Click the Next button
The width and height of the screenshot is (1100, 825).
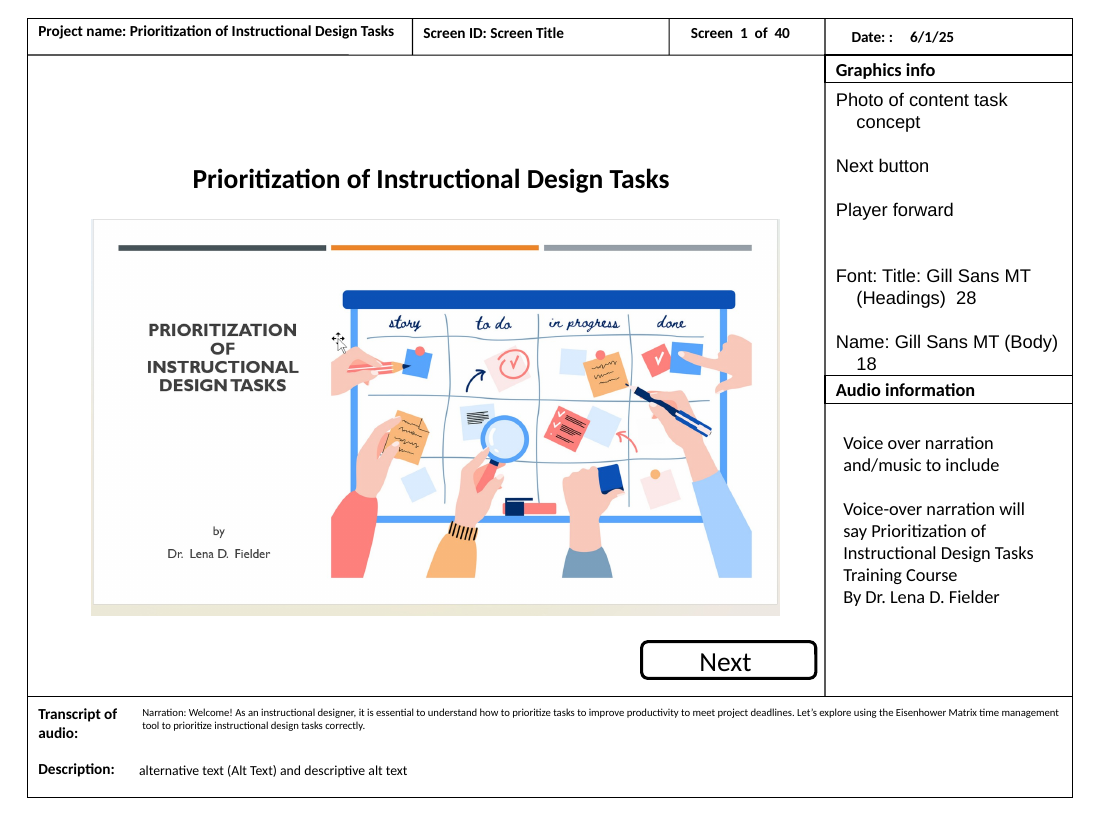(x=728, y=660)
